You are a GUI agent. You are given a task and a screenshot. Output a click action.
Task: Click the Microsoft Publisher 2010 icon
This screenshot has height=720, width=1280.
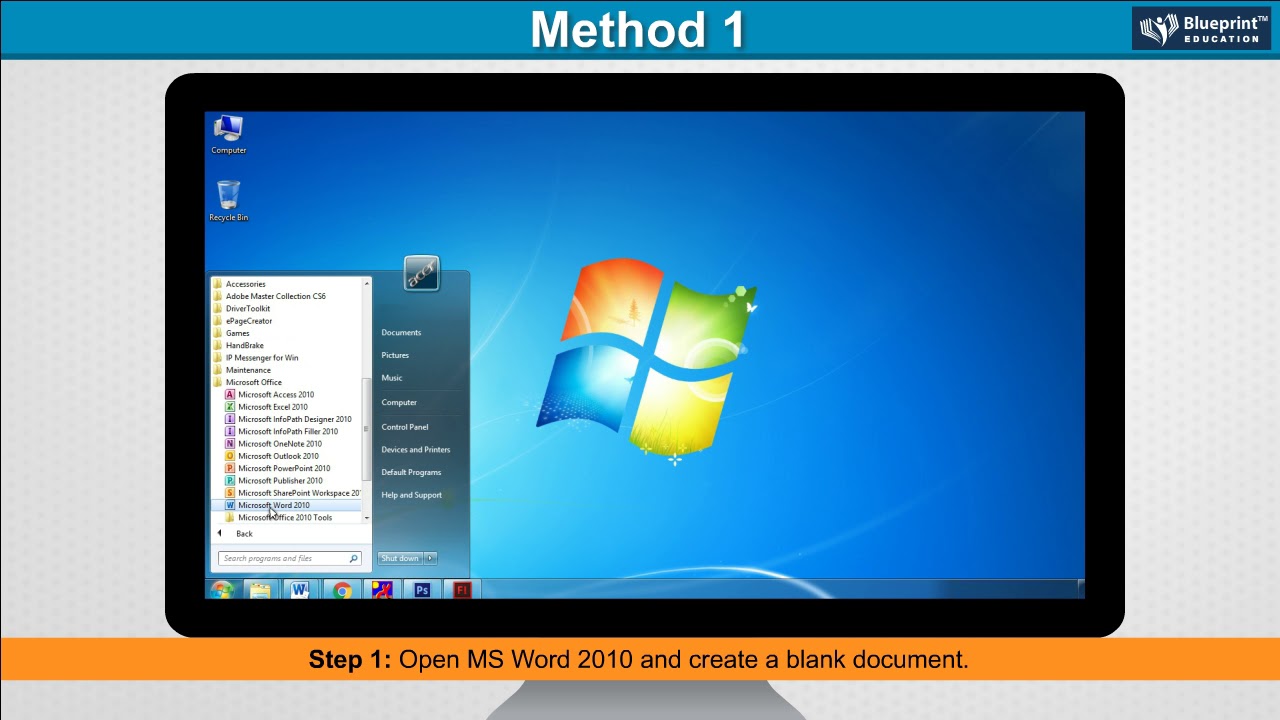coord(230,480)
